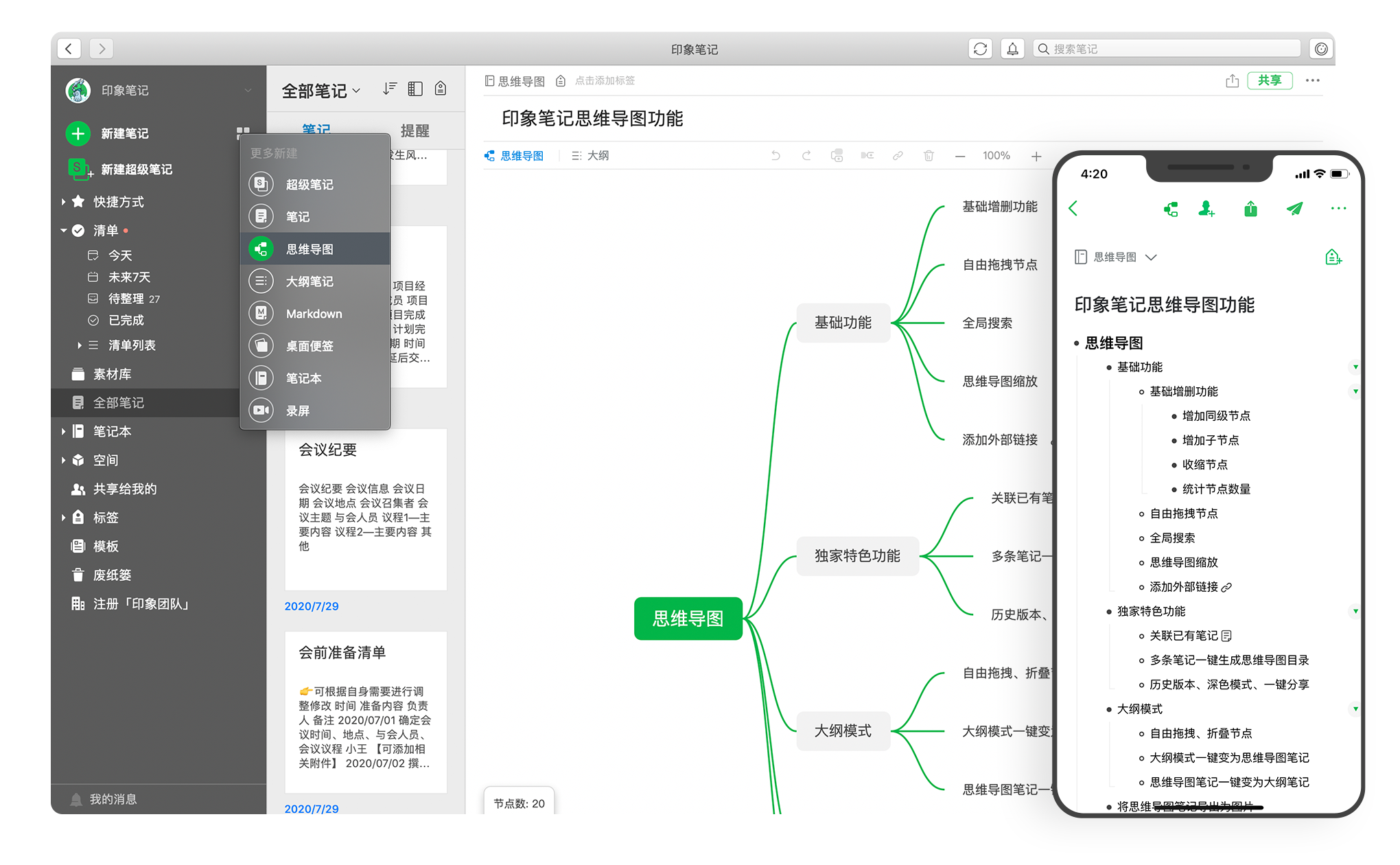
Task: Click the redo icon in mind map toolbar
Action: pos(806,156)
